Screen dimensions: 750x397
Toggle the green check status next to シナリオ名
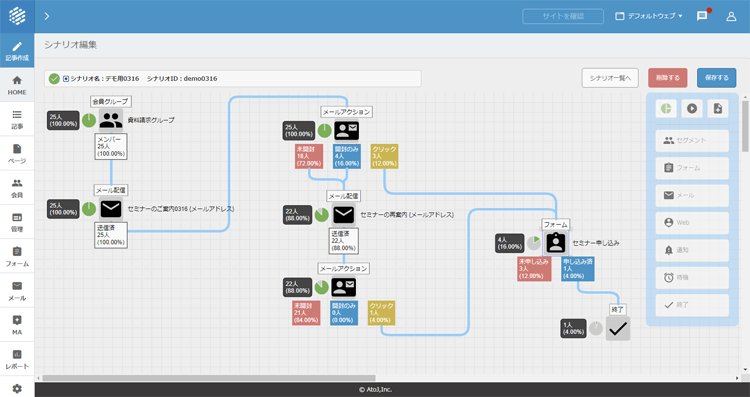54,78
